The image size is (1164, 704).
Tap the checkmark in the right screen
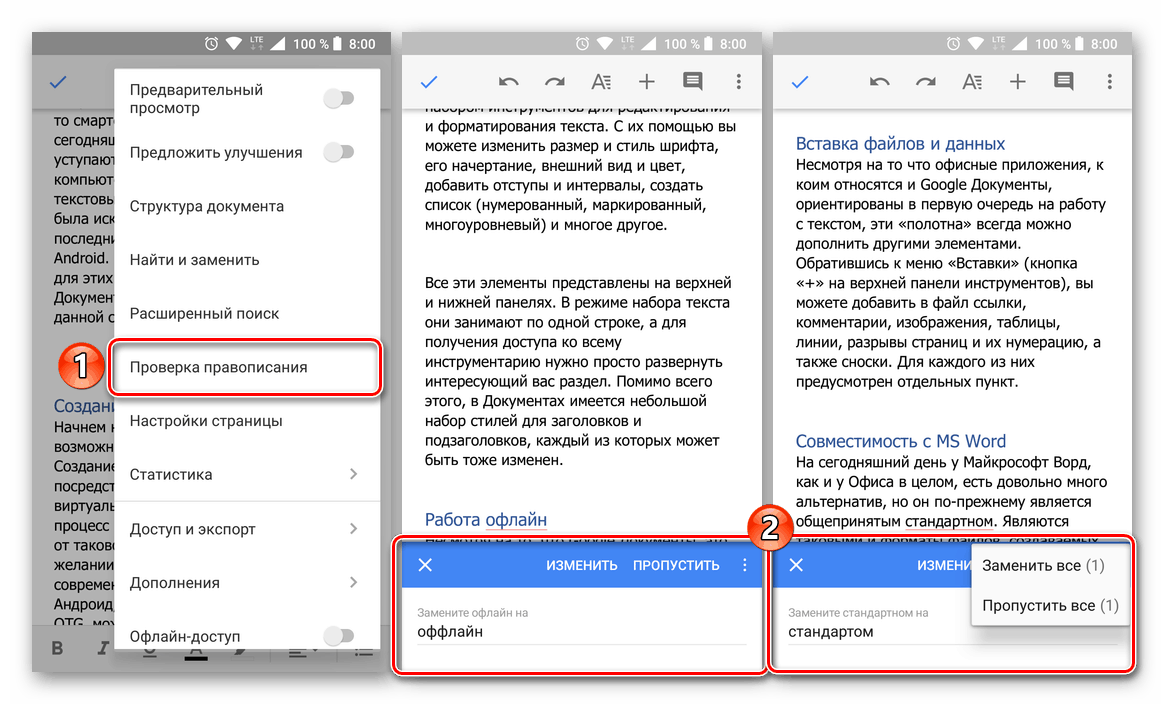pyautogui.click(x=800, y=82)
